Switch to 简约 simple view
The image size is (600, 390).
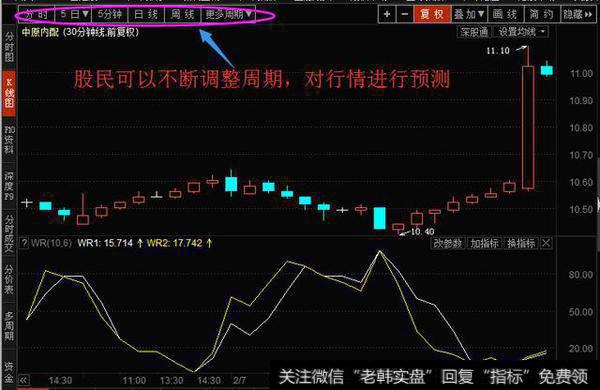tap(541, 14)
